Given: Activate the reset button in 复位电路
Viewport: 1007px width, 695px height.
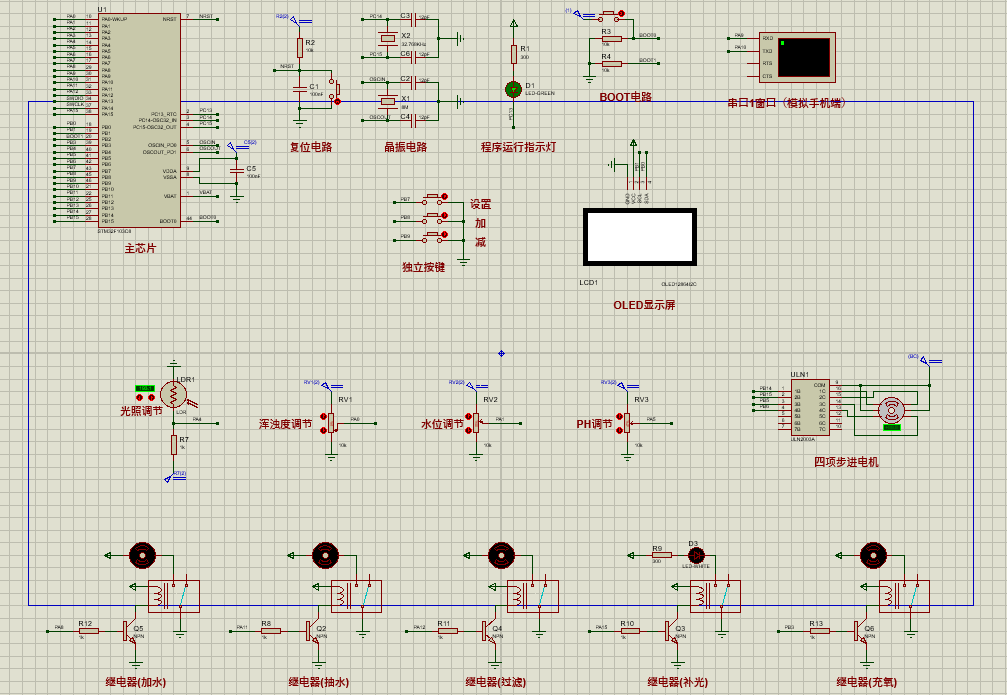Looking at the screenshot, I should point(338,101).
